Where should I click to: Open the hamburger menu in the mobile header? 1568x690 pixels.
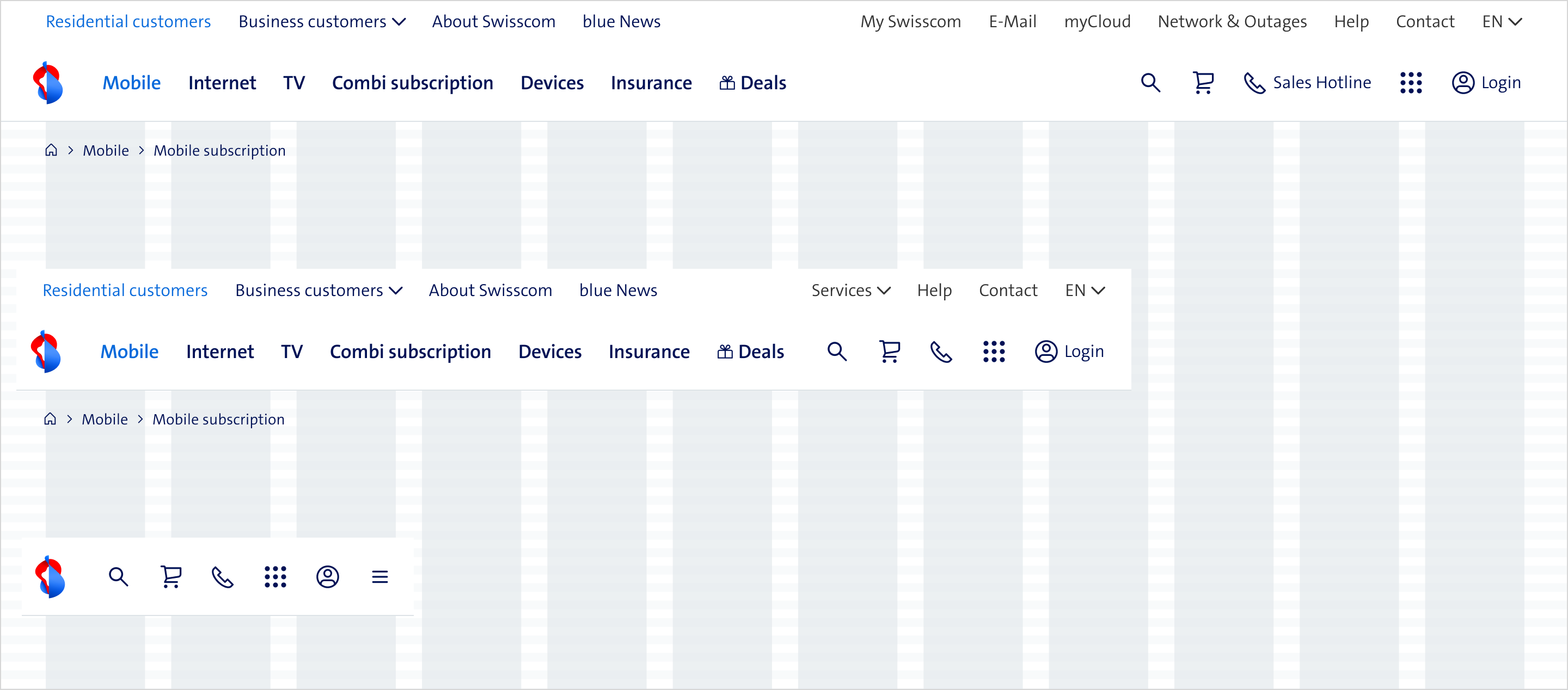tap(380, 577)
